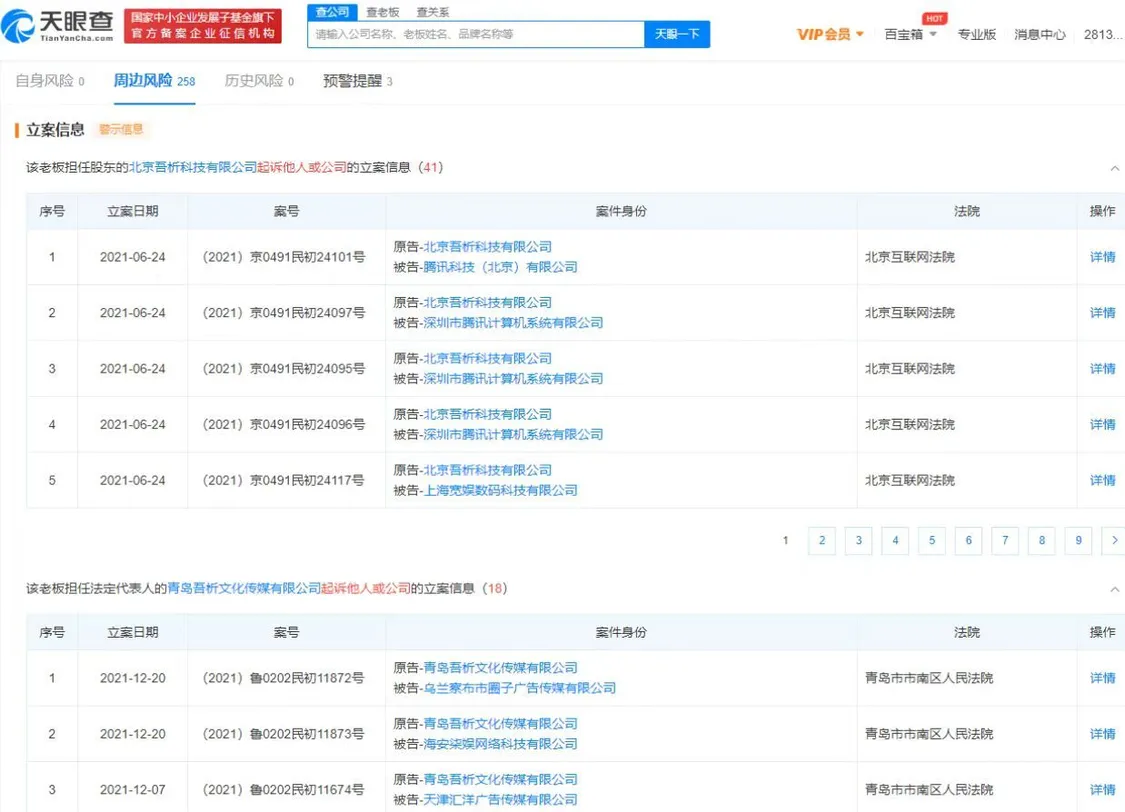The image size is (1125, 812).
Task: Click the Tianyancha logo
Action: [57, 26]
